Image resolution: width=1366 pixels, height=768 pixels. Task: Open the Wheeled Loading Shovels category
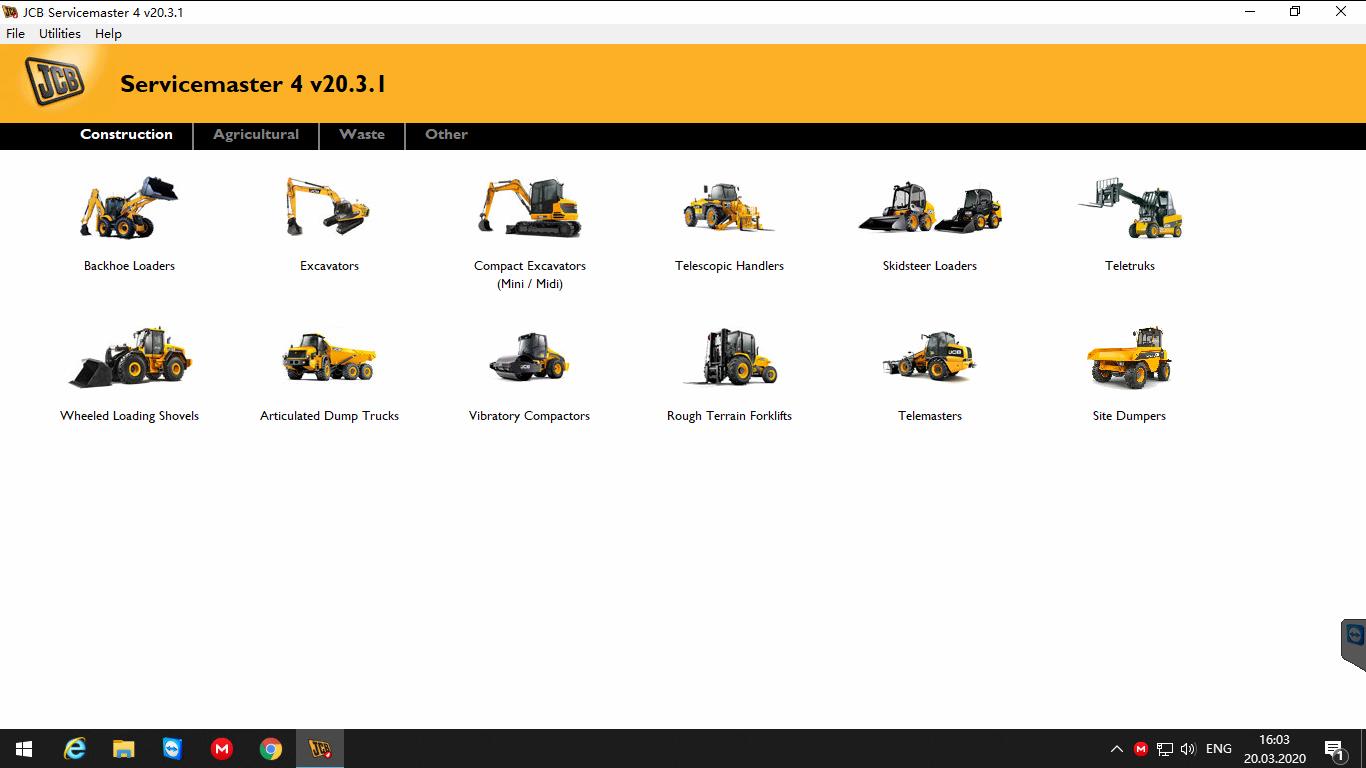(x=129, y=358)
